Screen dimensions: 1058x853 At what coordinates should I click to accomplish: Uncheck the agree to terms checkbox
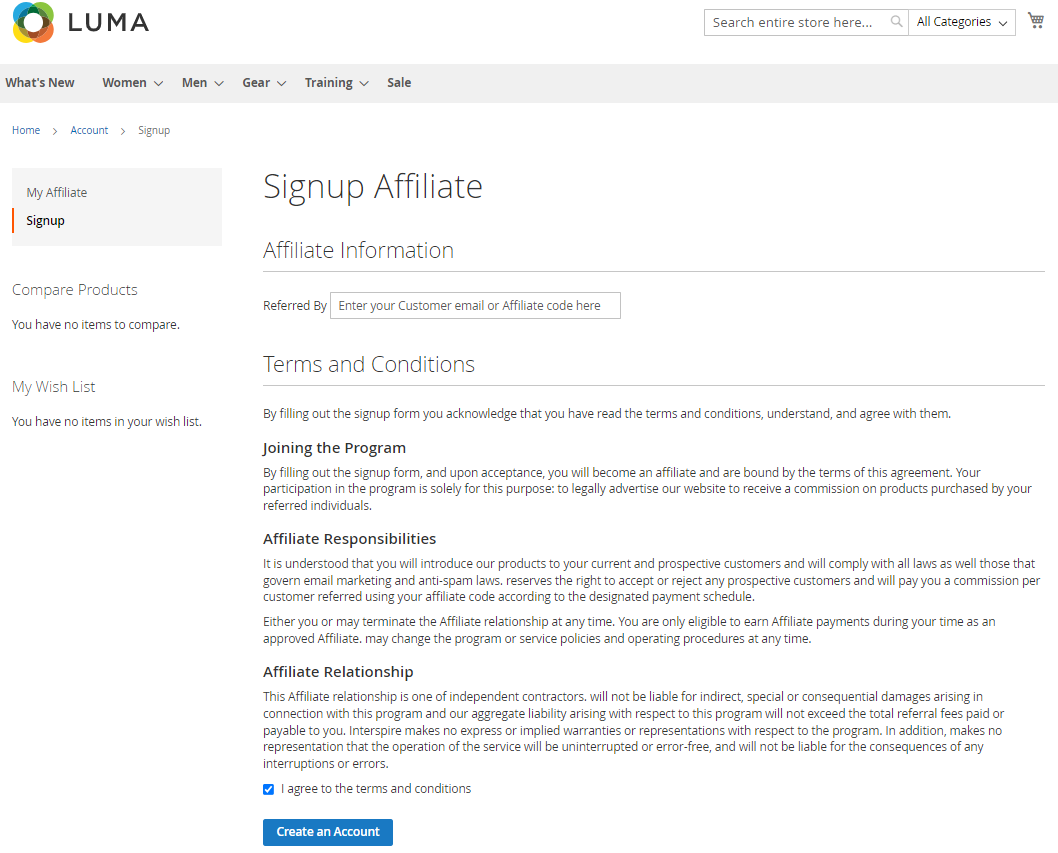pyautogui.click(x=268, y=790)
